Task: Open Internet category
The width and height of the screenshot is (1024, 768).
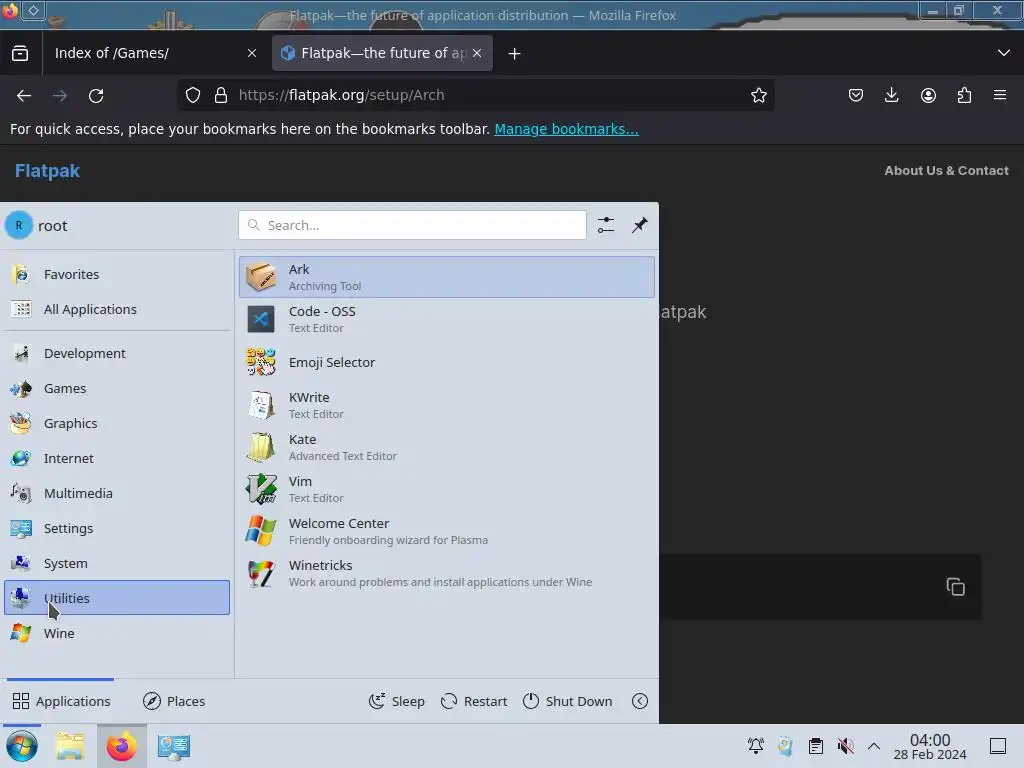Action: point(117,458)
